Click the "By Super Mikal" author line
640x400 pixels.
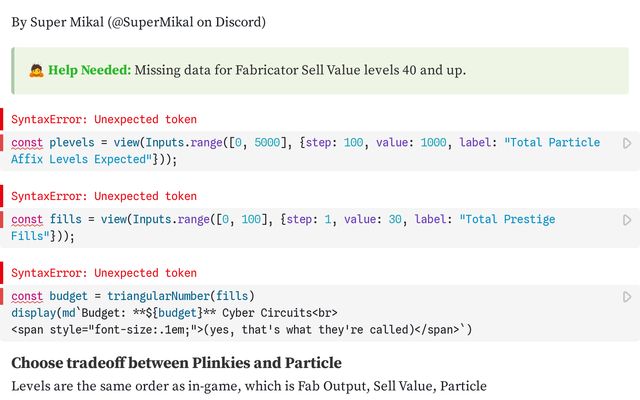pos(138,22)
